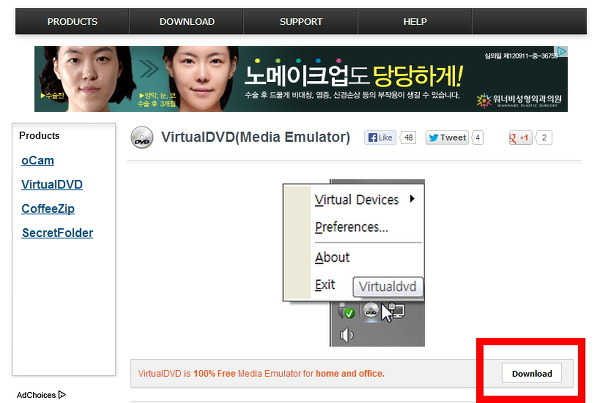Viewport: 600px width, 403px height.
Task: Click the Facebook like count 48
Action: pos(408,137)
